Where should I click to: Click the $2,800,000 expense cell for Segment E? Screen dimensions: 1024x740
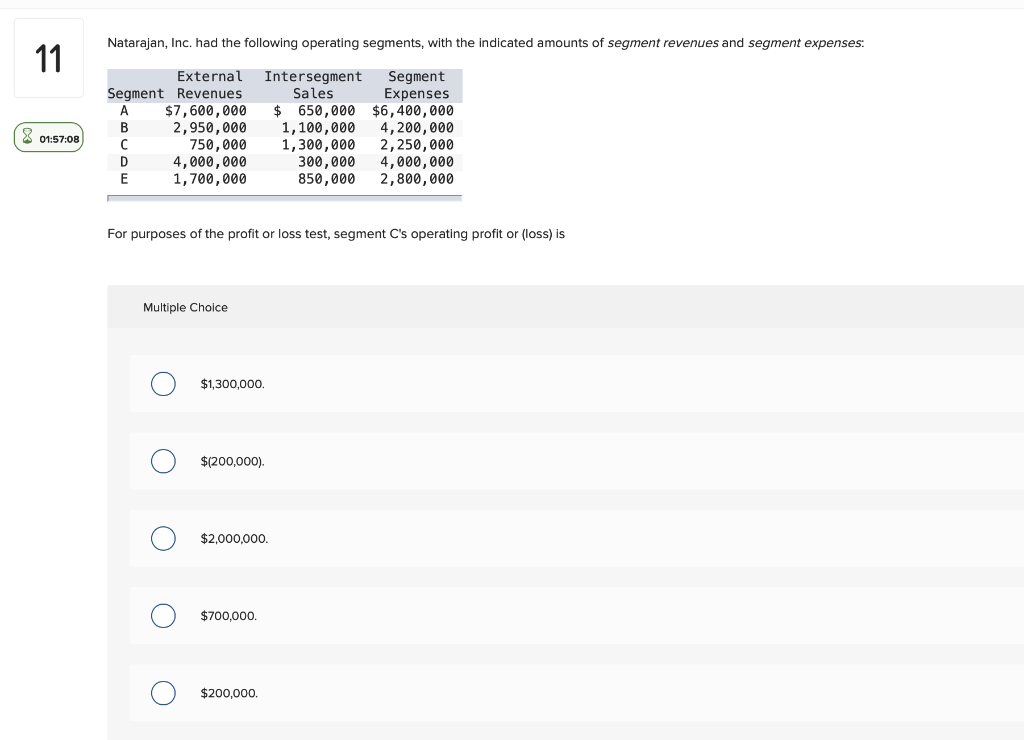pyautogui.click(x=417, y=178)
